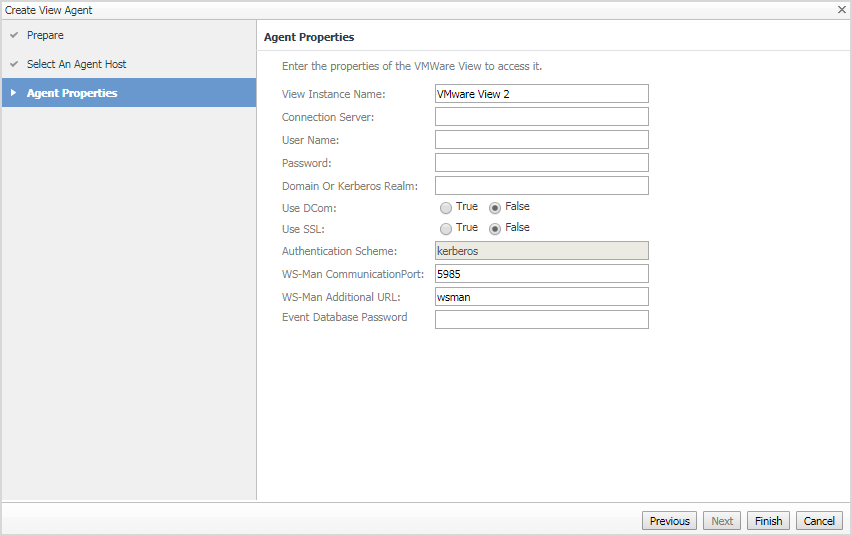The height and width of the screenshot is (536, 852).
Task: Select True for Use DCom
Action: tap(446, 207)
